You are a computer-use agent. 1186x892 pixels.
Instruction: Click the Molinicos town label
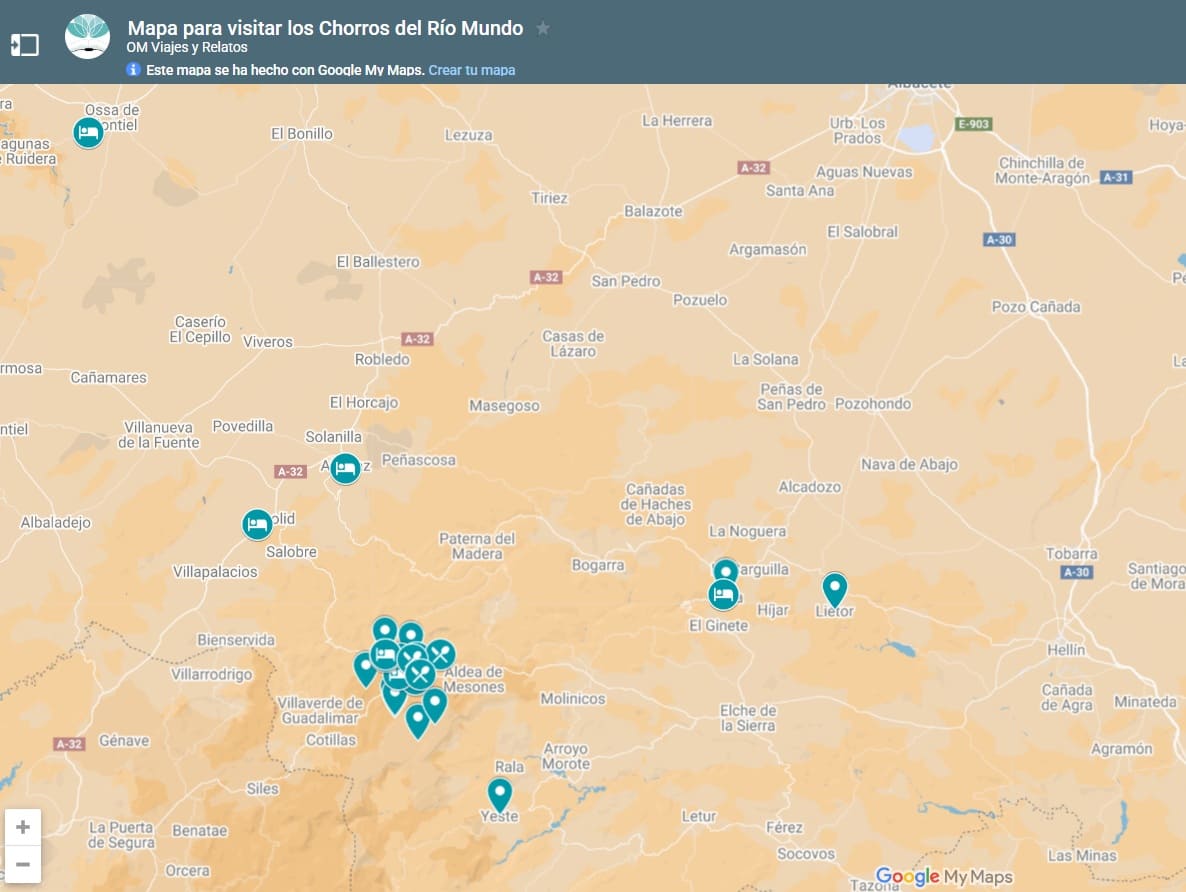click(x=573, y=699)
